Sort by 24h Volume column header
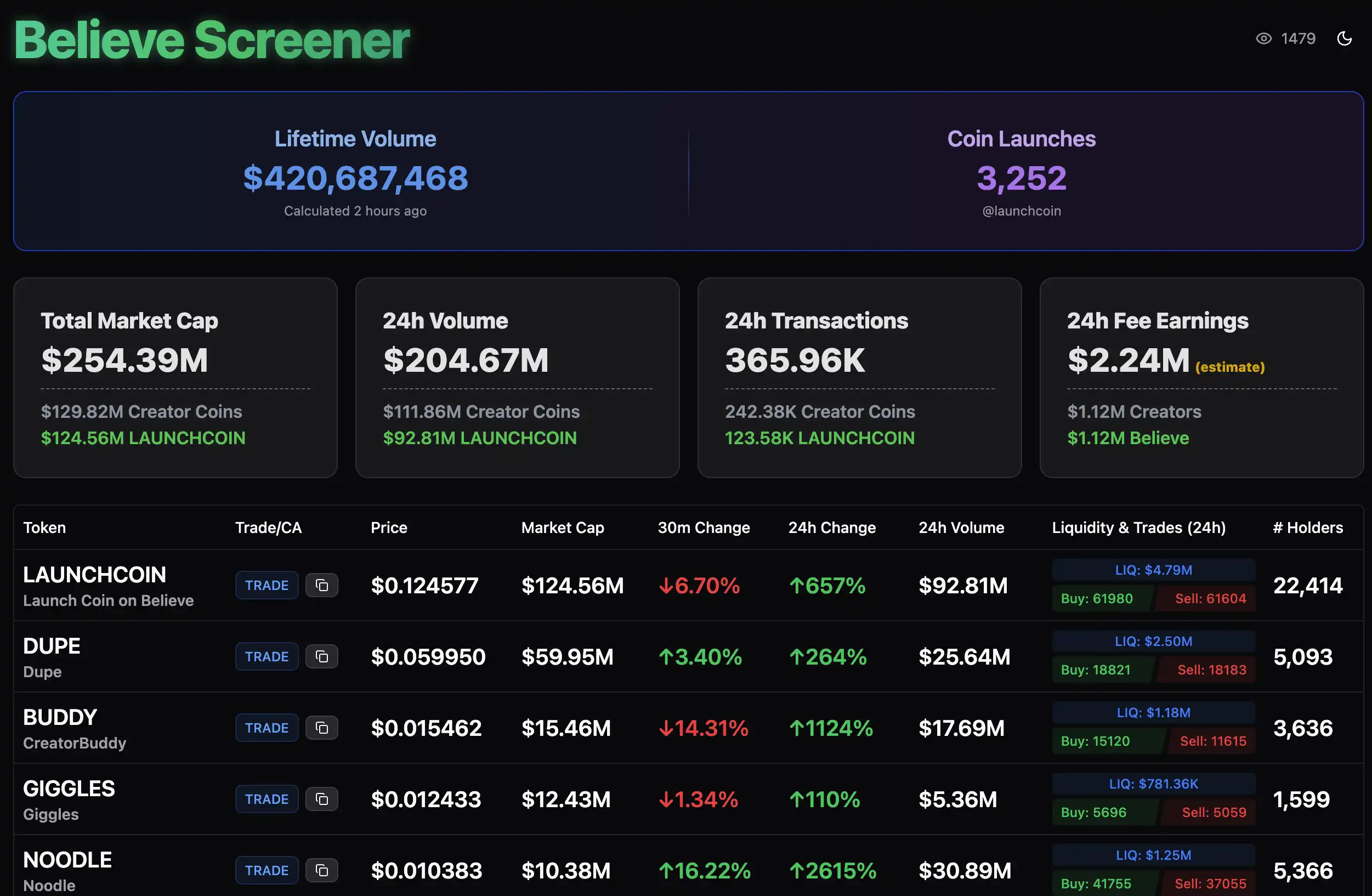 [961, 528]
